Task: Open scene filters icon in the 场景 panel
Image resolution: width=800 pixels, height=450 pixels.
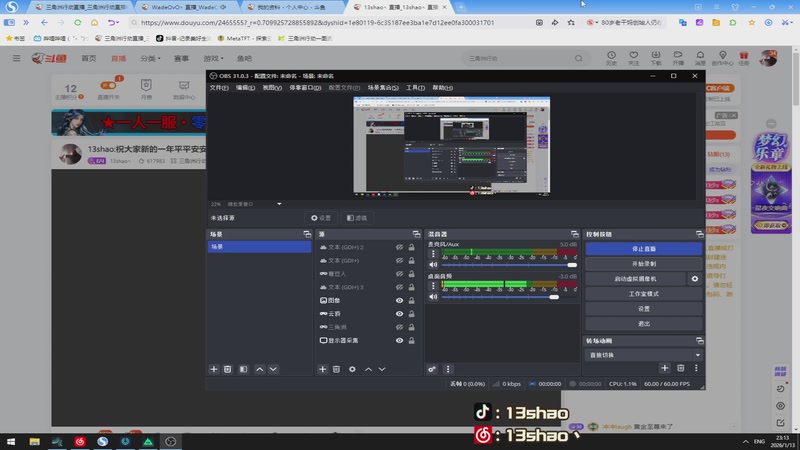Action: click(x=243, y=369)
